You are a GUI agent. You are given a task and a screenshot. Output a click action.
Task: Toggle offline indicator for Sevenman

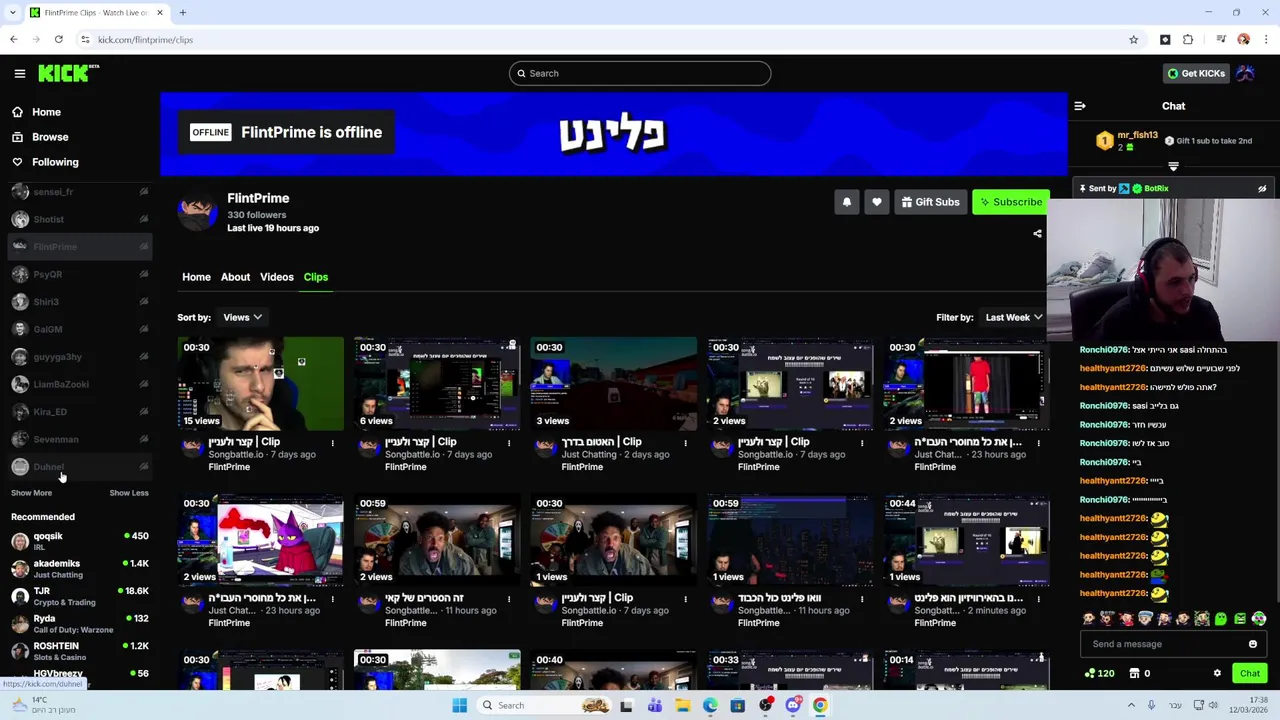[144, 439]
